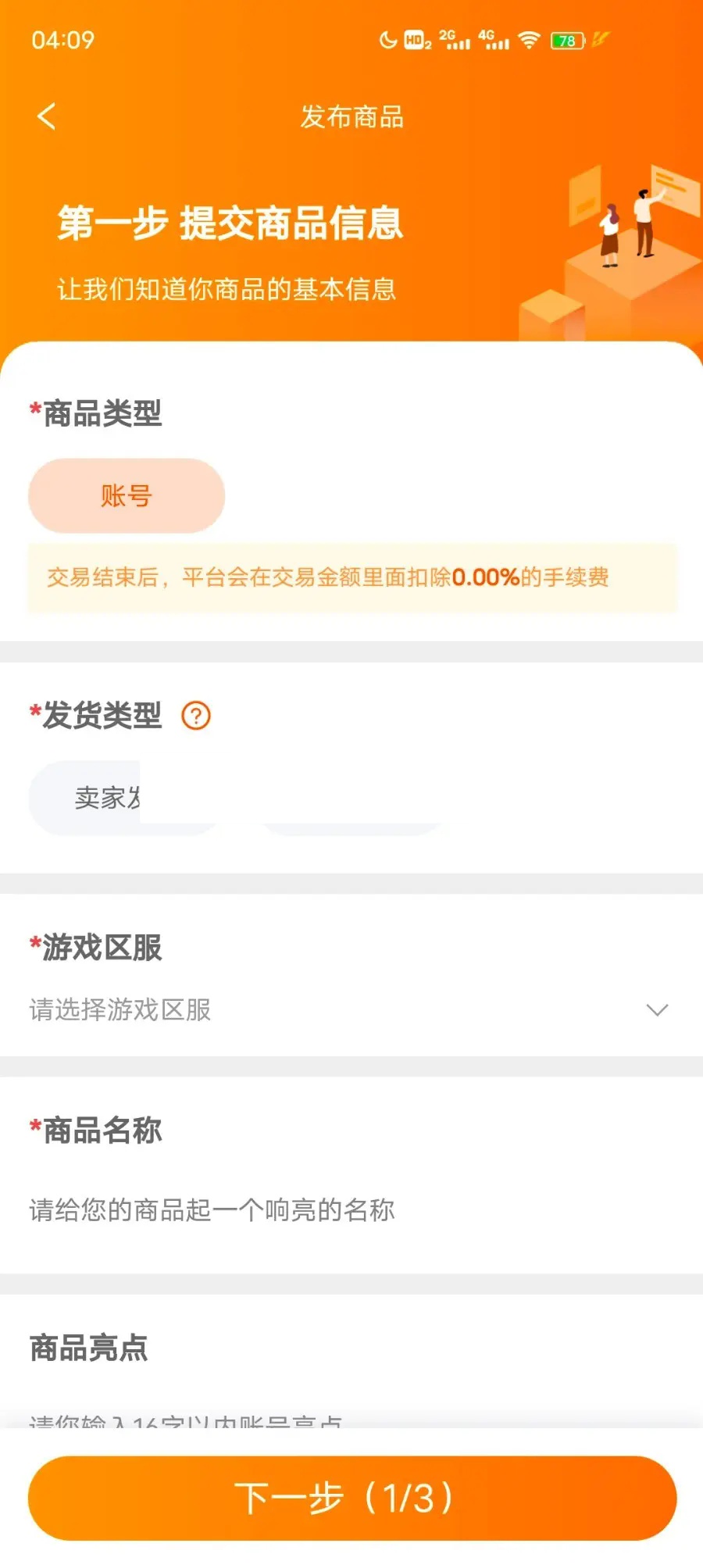
Task: Expand the 游戏区服 dropdown chevron
Action: pyautogui.click(x=657, y=1009)
